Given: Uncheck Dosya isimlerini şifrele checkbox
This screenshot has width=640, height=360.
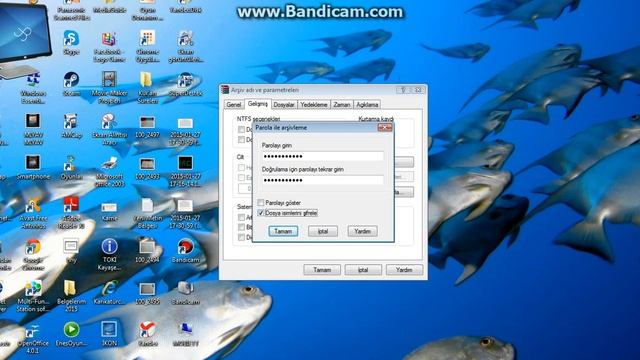Looking at the screenshot, I should pos(260,213).
